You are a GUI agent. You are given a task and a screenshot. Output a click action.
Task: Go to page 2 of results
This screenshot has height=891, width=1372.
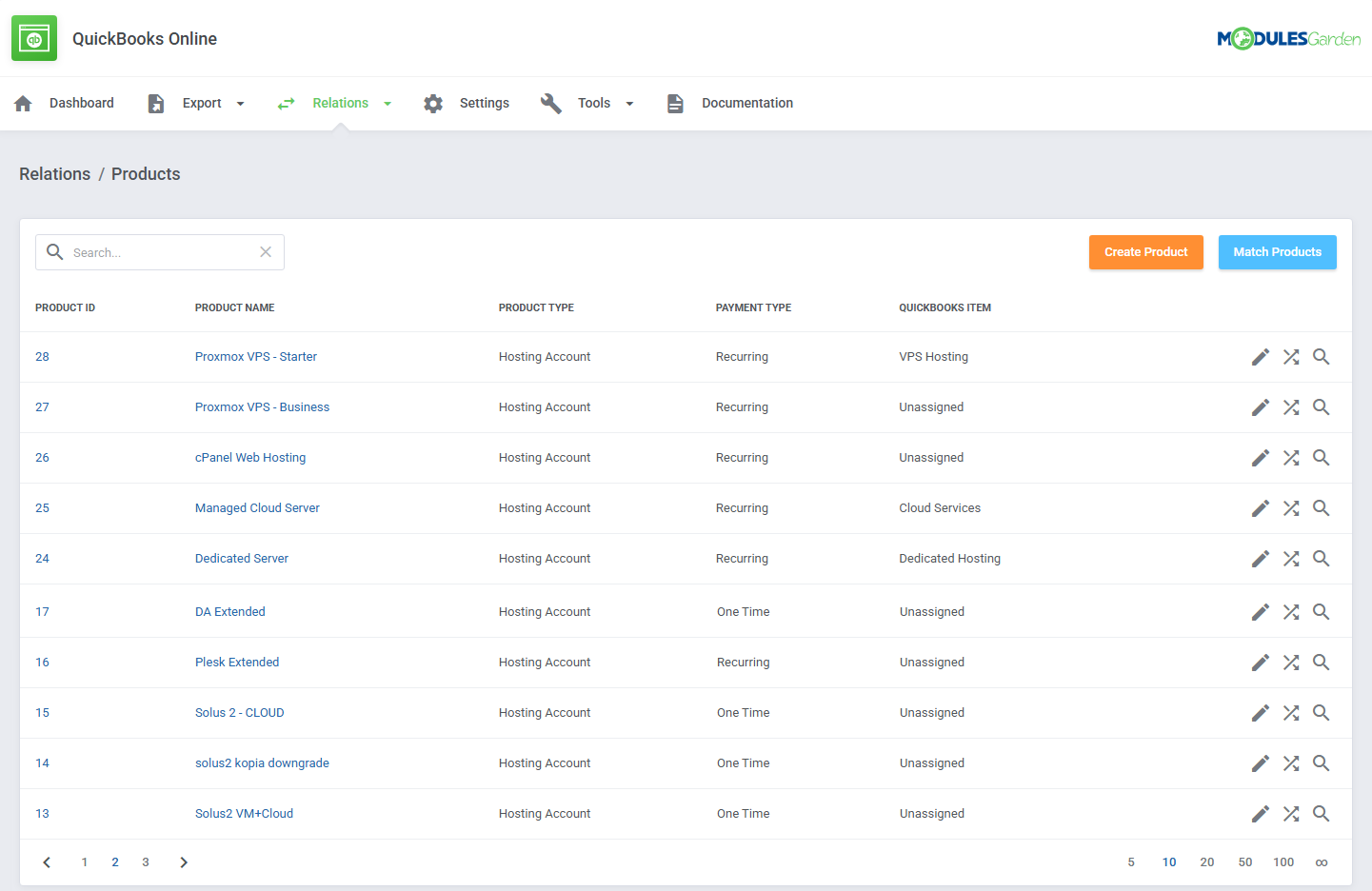[x=115, y=862]
